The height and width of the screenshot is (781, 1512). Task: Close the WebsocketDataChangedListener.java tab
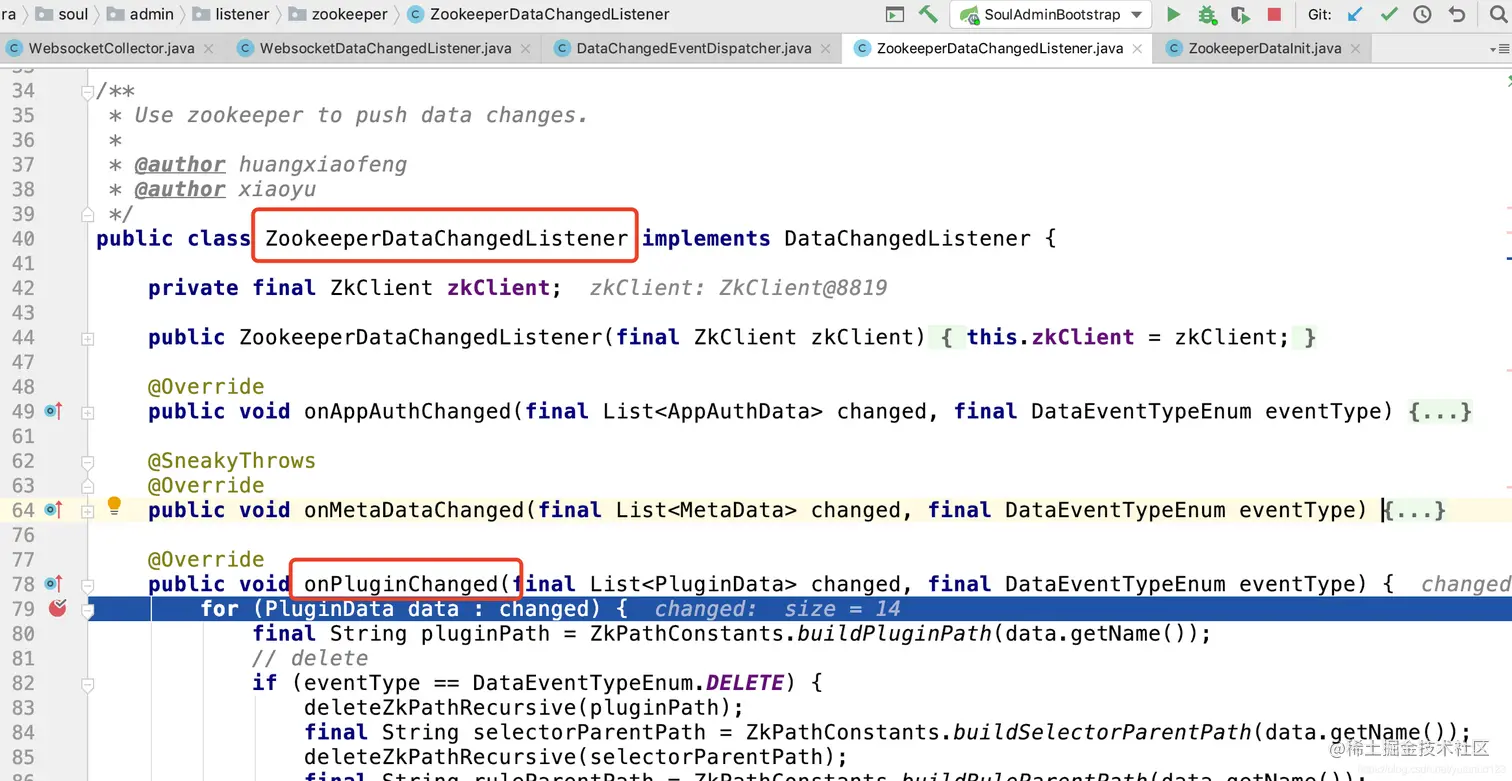pos(525,48)
